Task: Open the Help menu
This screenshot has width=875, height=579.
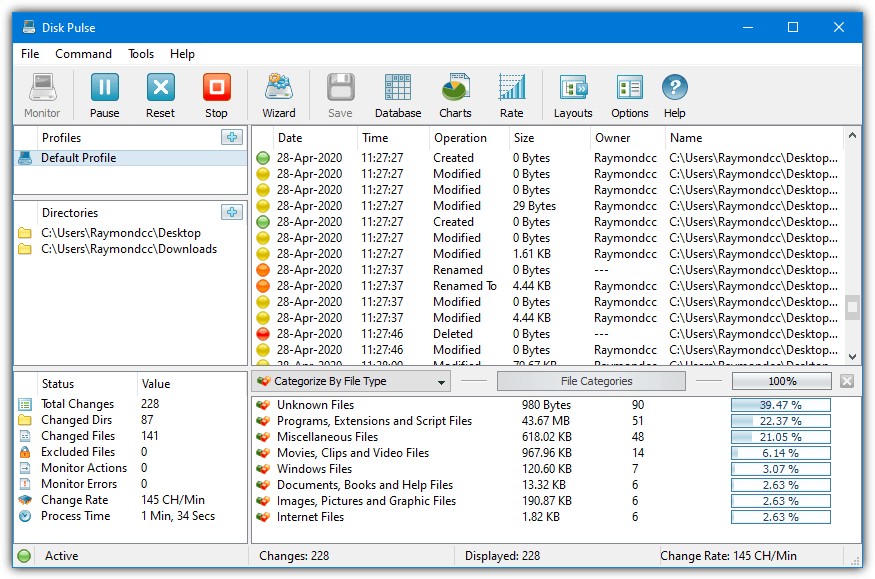Action: (x=182, y=54)
